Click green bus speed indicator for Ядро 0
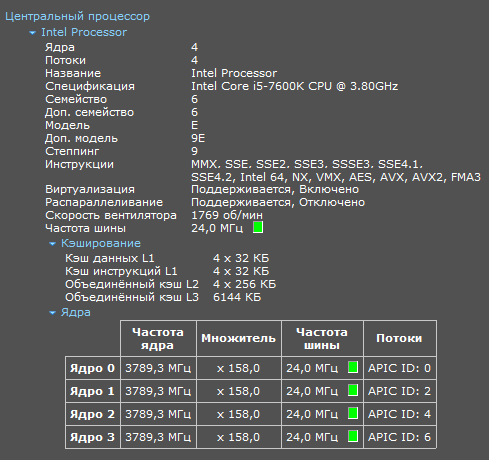This screenshot has height=460, width=489. 353,367
